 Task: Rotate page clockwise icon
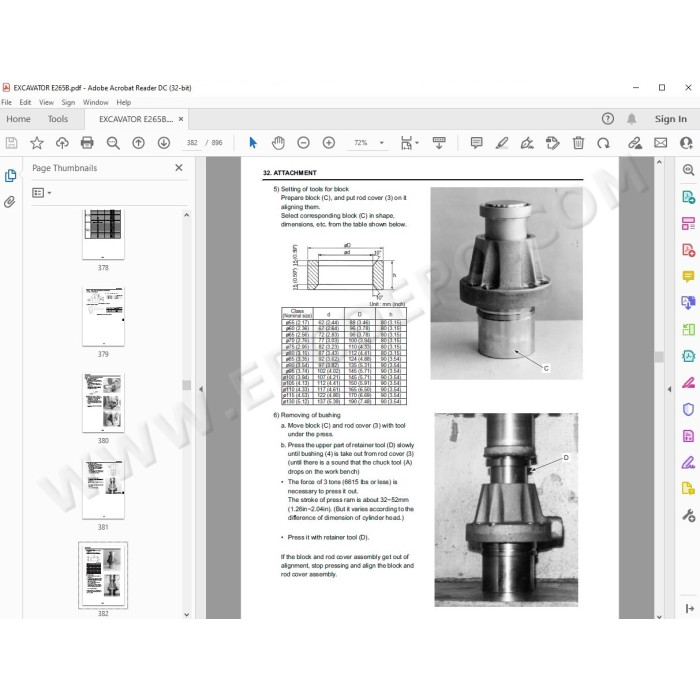point(604,143)
